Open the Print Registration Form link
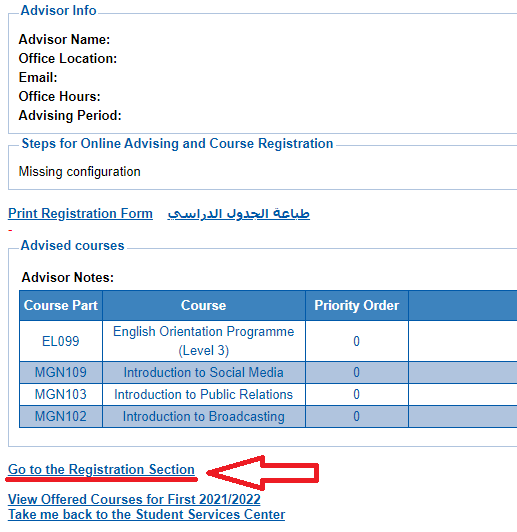517x532 pixels. 80,213
